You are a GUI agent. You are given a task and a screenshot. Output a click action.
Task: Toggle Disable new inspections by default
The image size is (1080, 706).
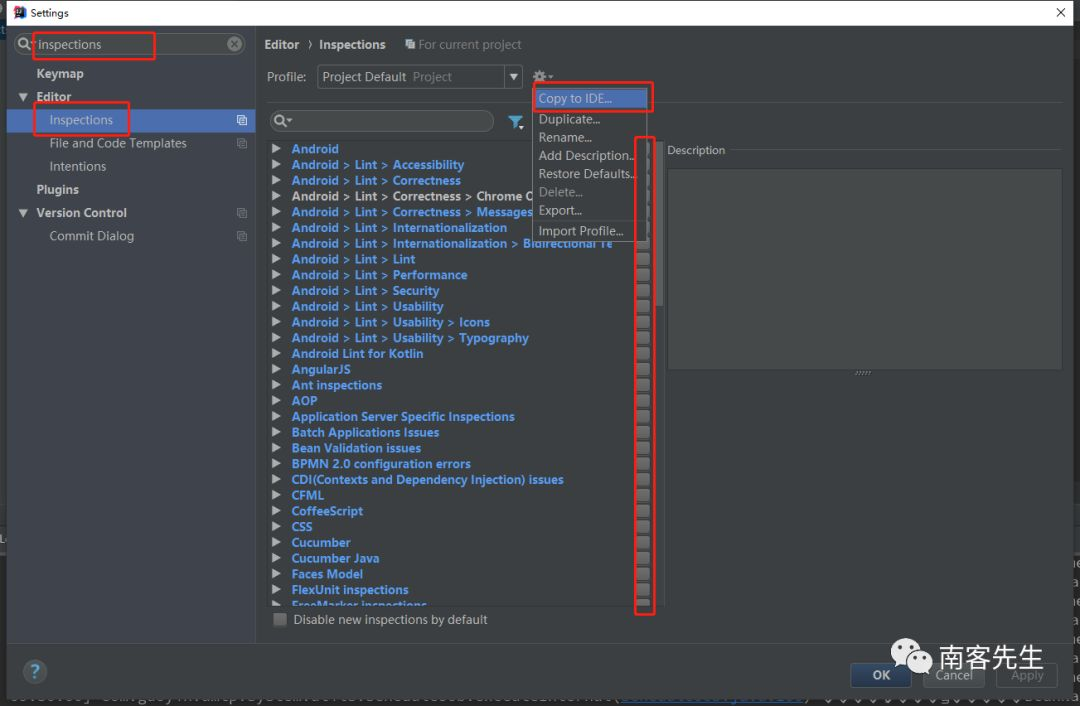click(x=280, y=619)
